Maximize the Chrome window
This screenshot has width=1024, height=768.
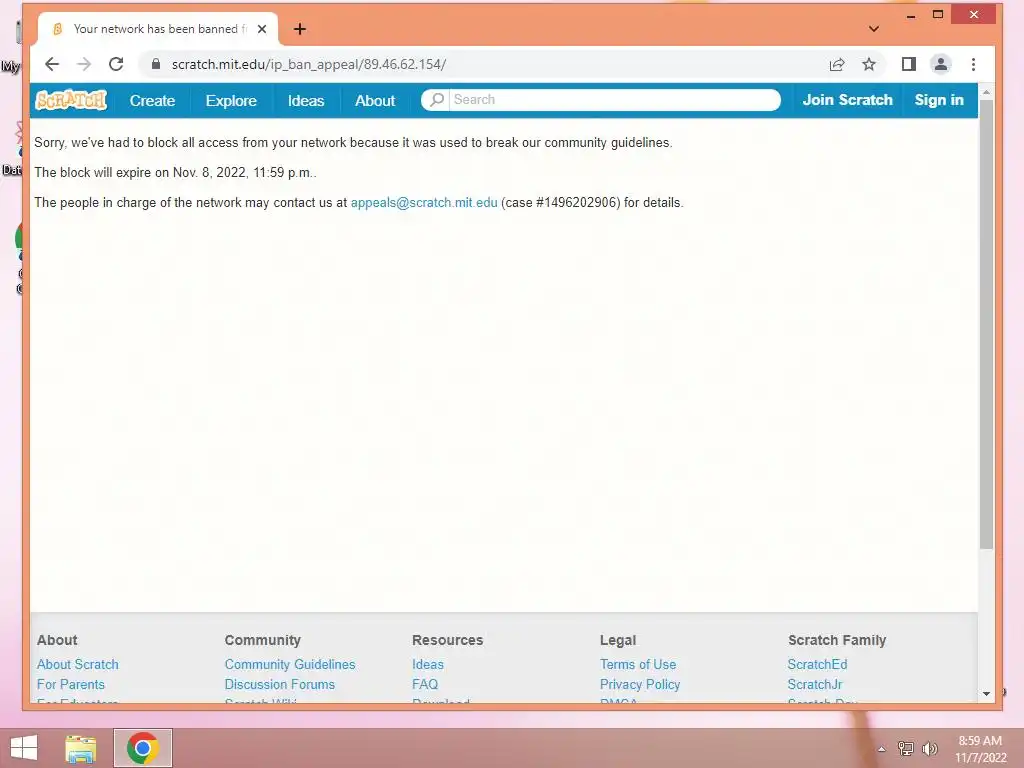[938, 14]
